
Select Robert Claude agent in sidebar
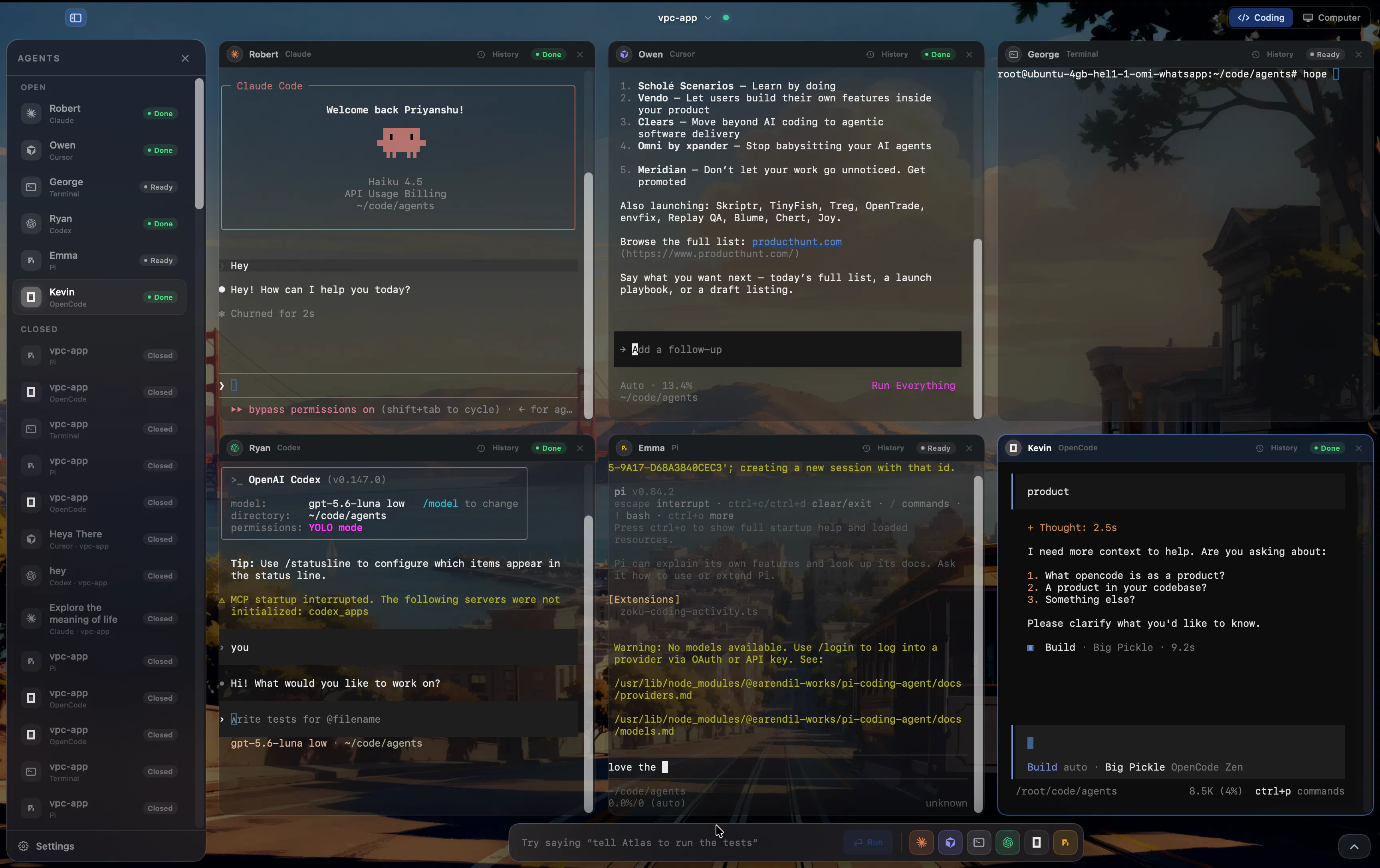(100, 113)
